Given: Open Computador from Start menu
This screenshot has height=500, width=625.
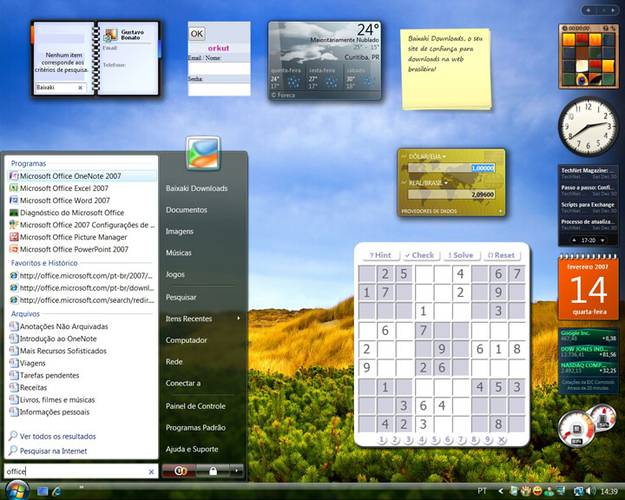Looking at the screenshot, I should click(x=186, y=340).
